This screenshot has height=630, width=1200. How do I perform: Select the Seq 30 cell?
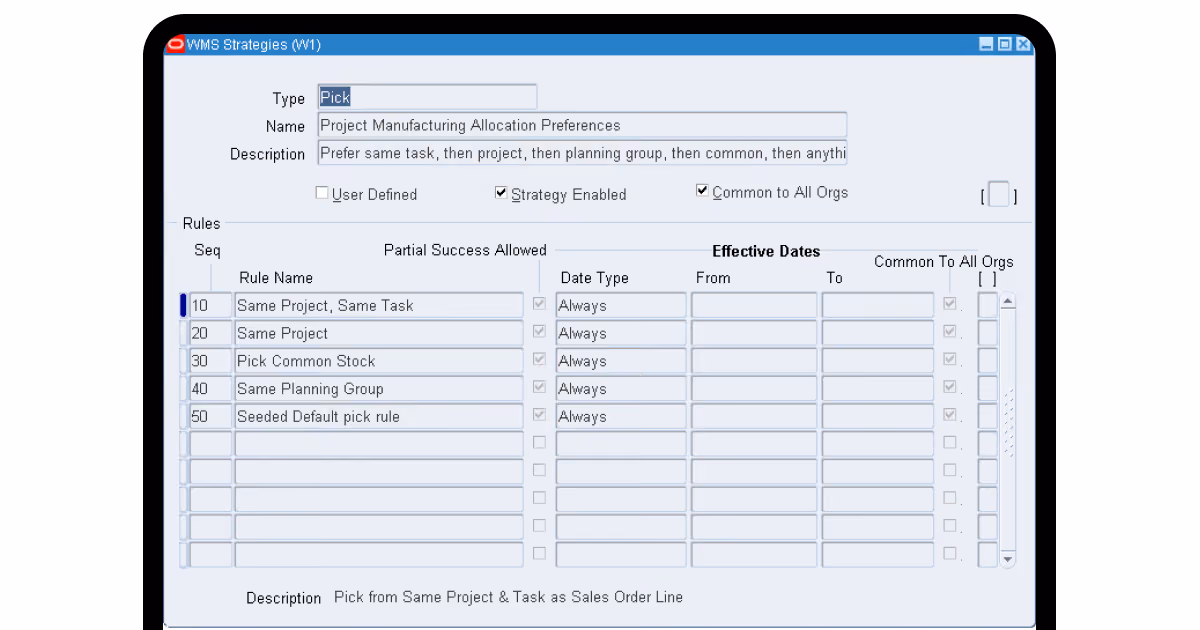pos(210,361)
